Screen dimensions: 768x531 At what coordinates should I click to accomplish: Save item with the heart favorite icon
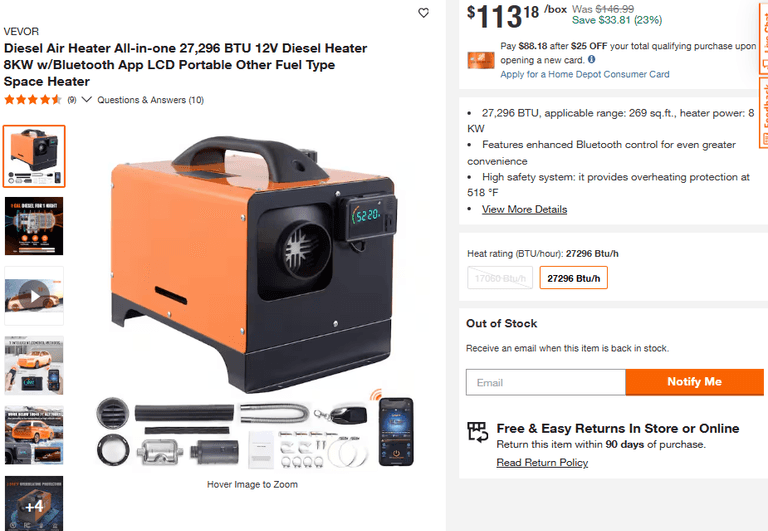tap(424, 13)
